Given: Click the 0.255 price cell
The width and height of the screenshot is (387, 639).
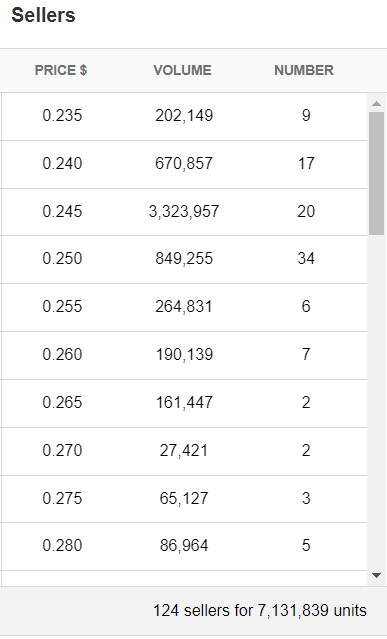Looking at the screenshot, I should (x=62, y=306).
